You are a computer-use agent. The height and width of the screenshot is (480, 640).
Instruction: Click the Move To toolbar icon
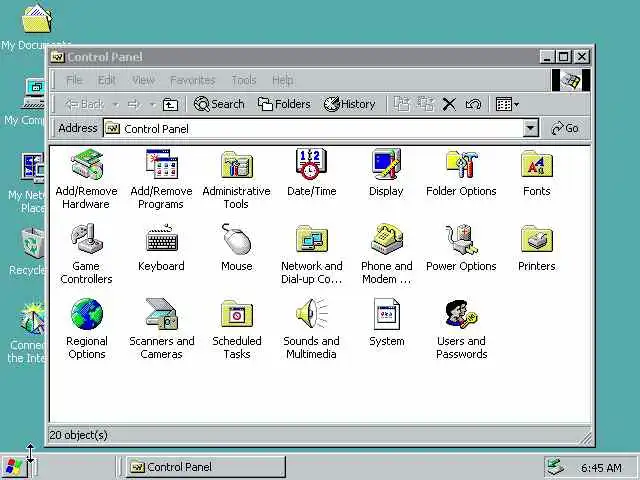click(x=401, y=104)
